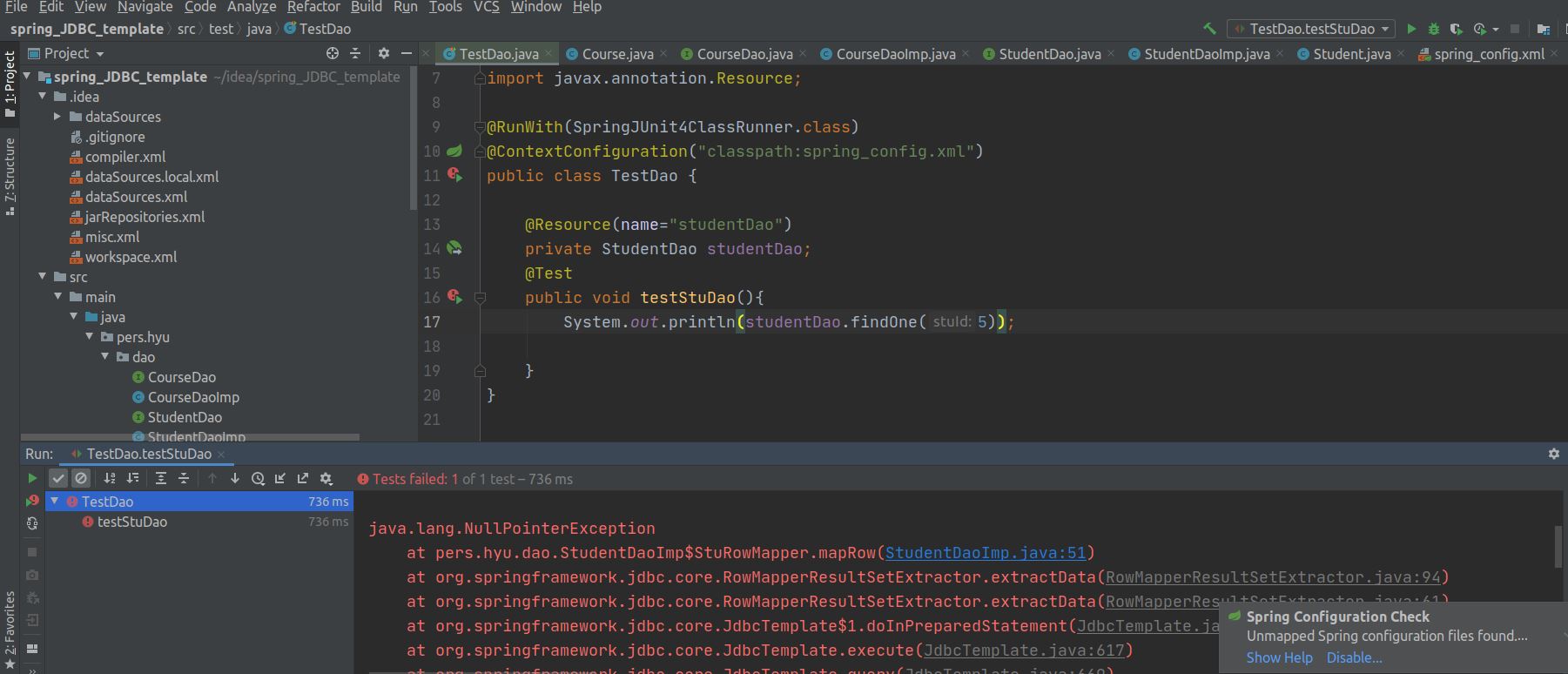The width and height of the screenshot is (1568, 674).
Task: Click the profiler run icon
Action: [1480, 29]
